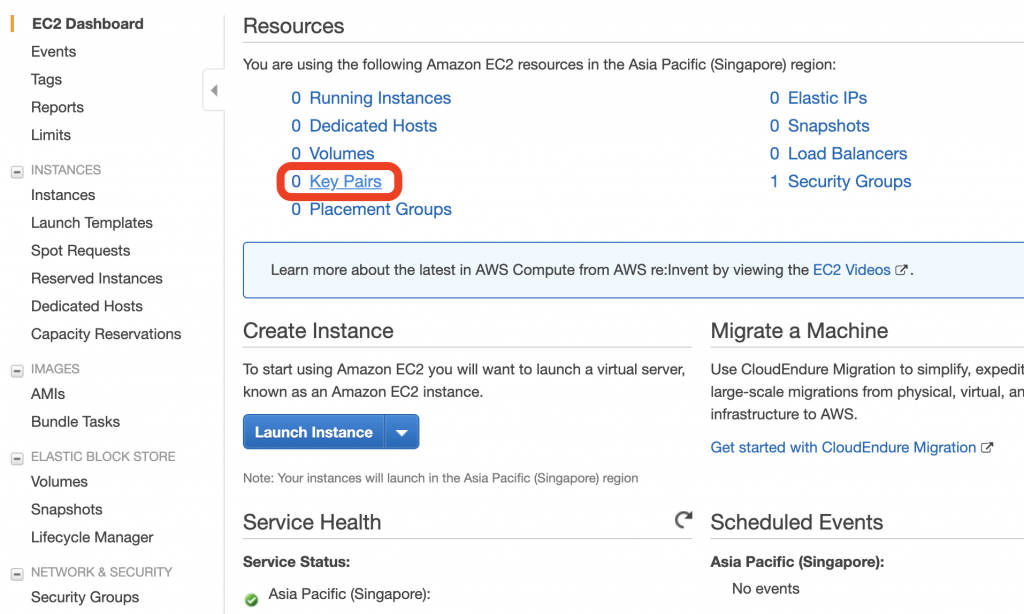This screenshot has width=1024, height=614.
Task: Open the Security Groups resource link
Action: (849, 182)
